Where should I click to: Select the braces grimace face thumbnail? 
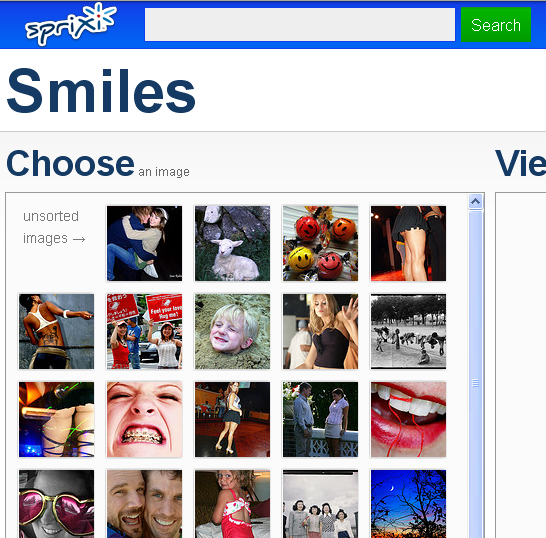pos(144,420)
